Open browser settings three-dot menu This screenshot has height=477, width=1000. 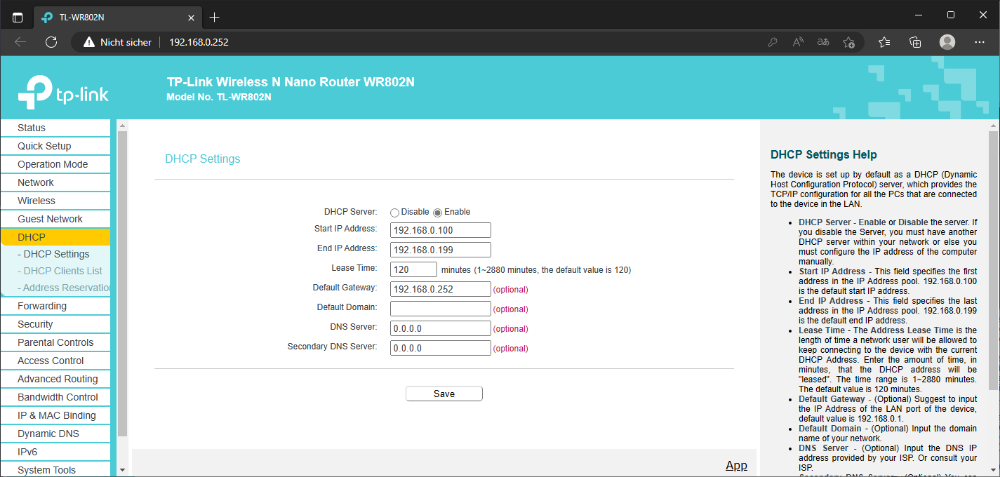[980, 43]
